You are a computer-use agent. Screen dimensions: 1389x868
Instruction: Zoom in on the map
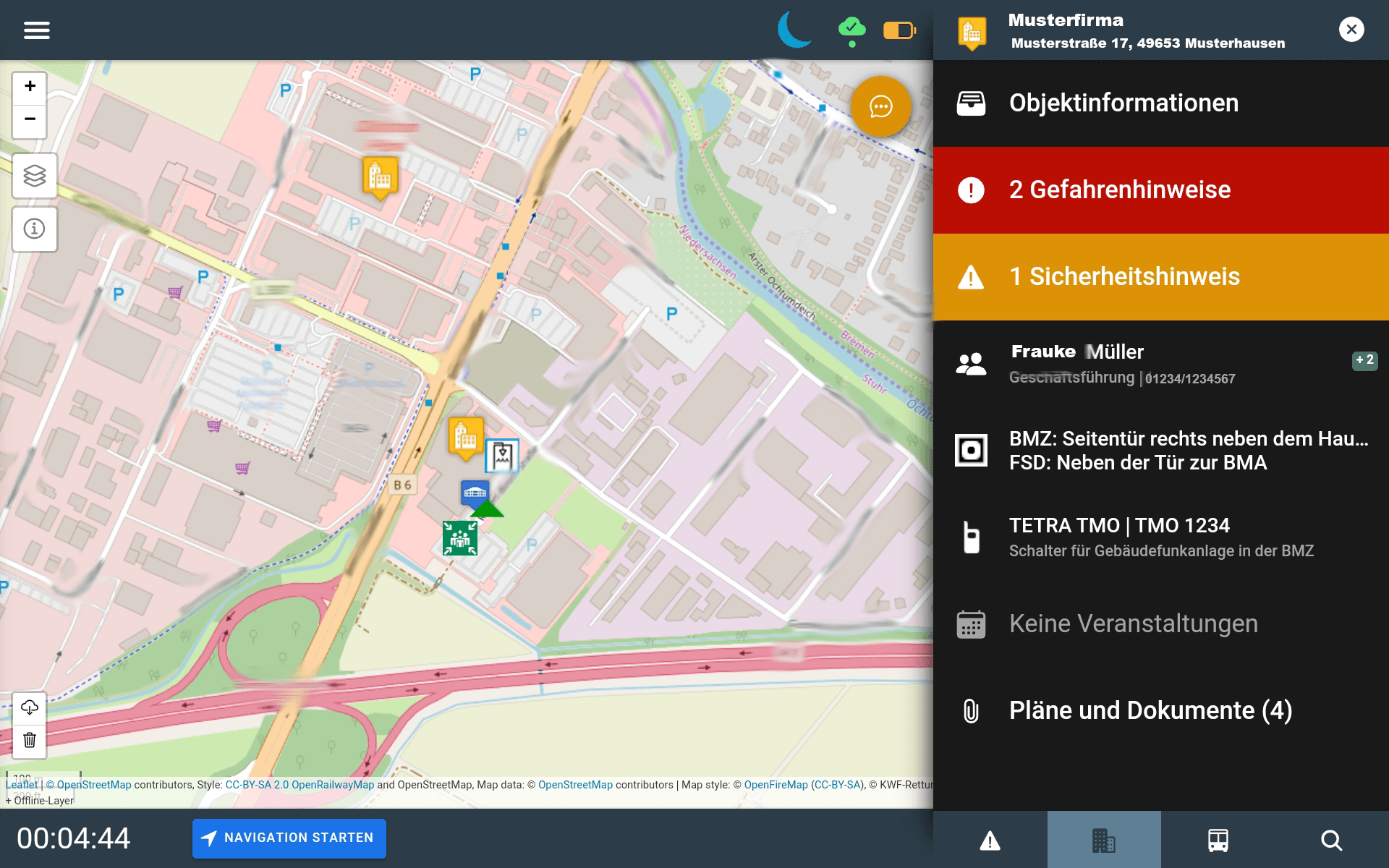(x=30, y=86)
